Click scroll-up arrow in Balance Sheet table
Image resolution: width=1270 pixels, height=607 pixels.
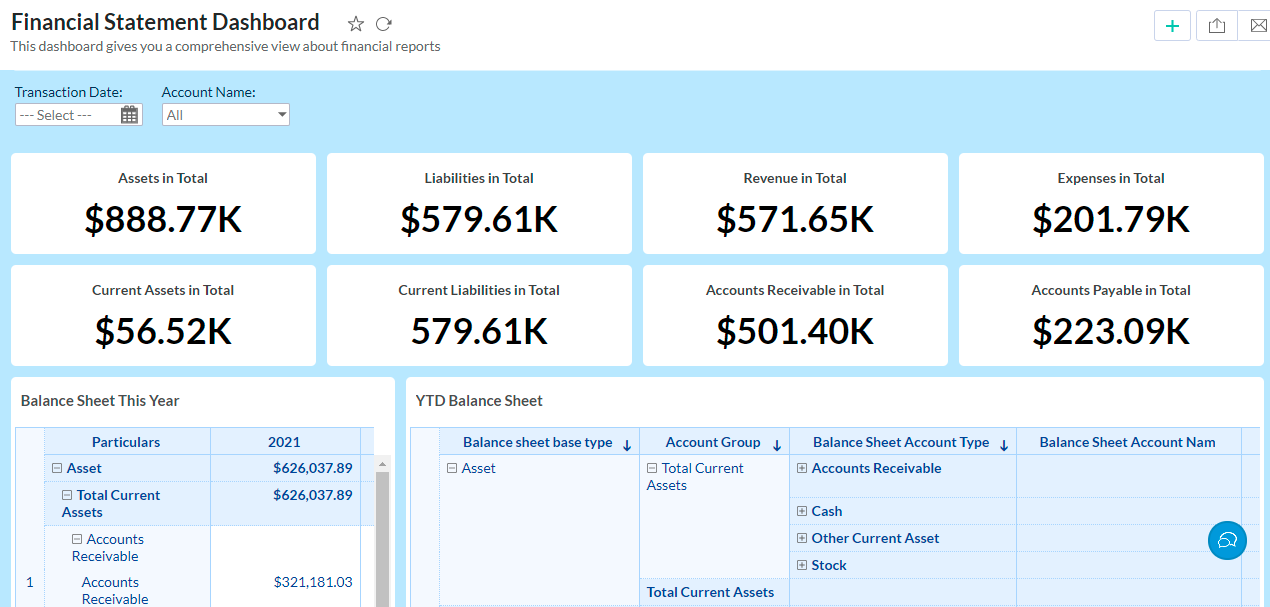tap(382, 464)
